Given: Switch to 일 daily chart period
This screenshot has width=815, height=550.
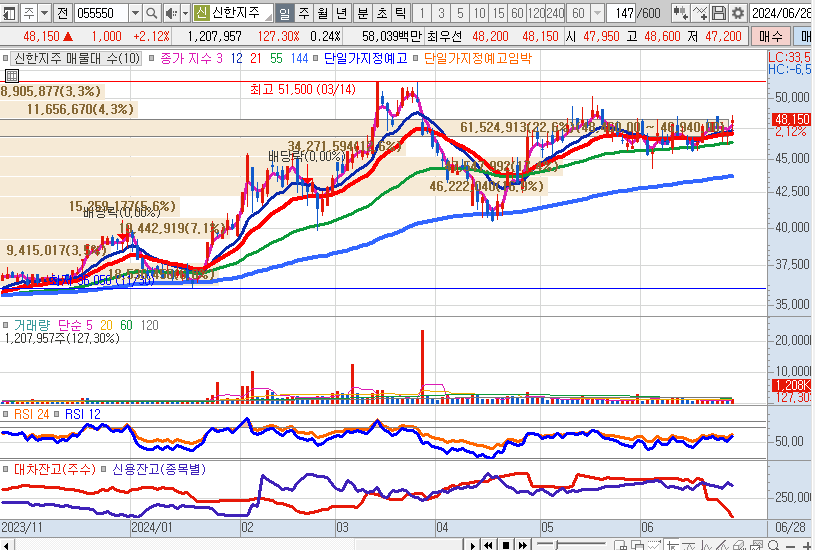Looking at the screenshot, I should point(285,13).
